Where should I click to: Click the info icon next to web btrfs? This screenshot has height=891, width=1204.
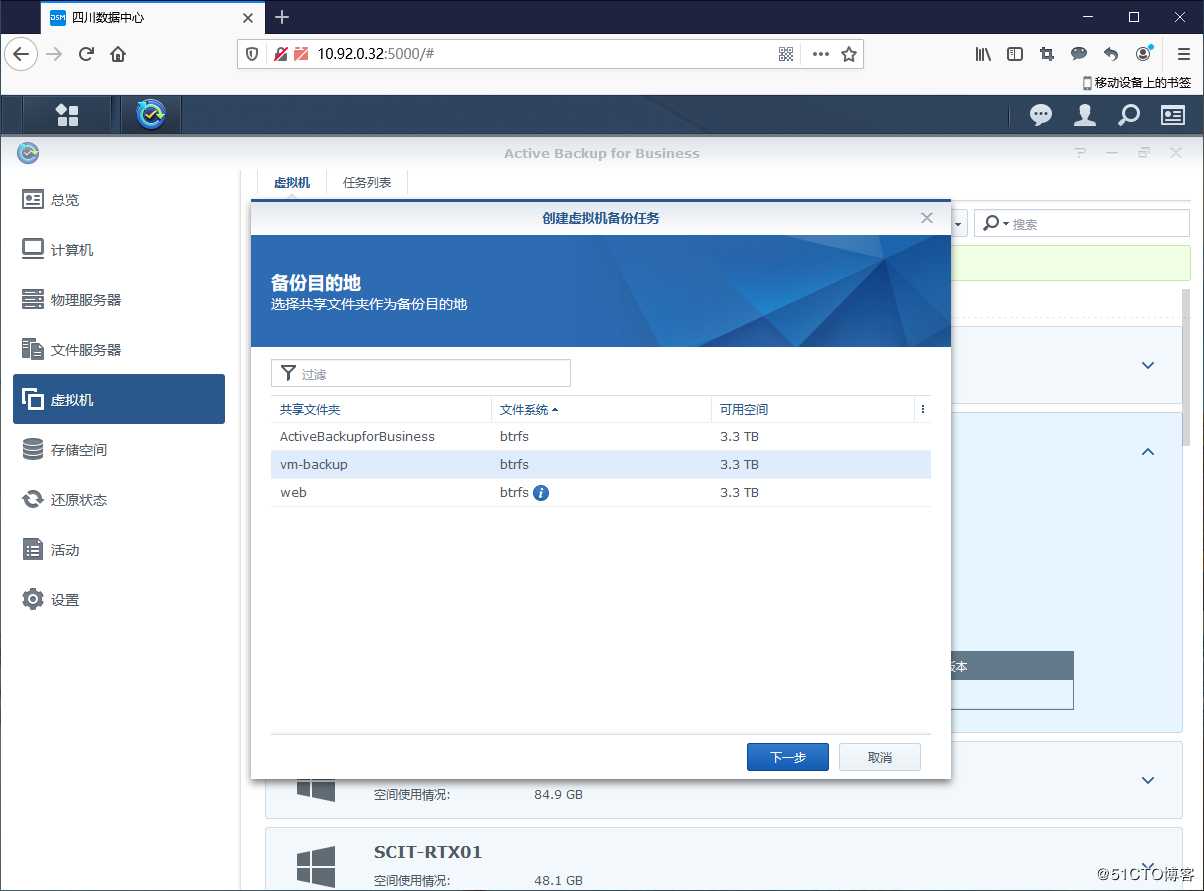click(541, 492)
